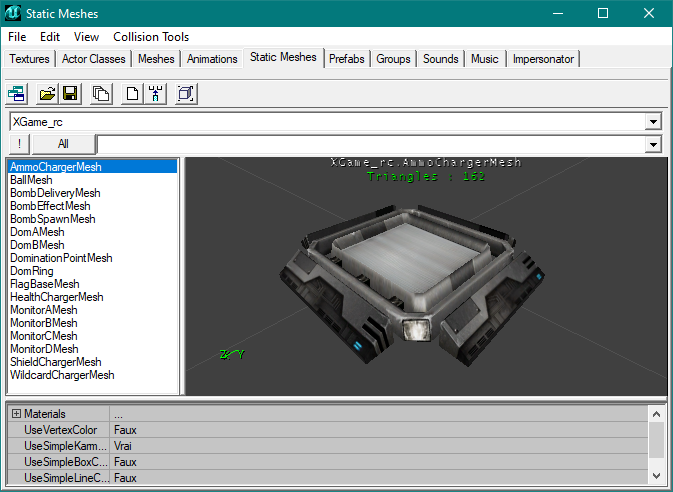
Task: Click the cube realtime preview icon
Action: coord(186,93)
